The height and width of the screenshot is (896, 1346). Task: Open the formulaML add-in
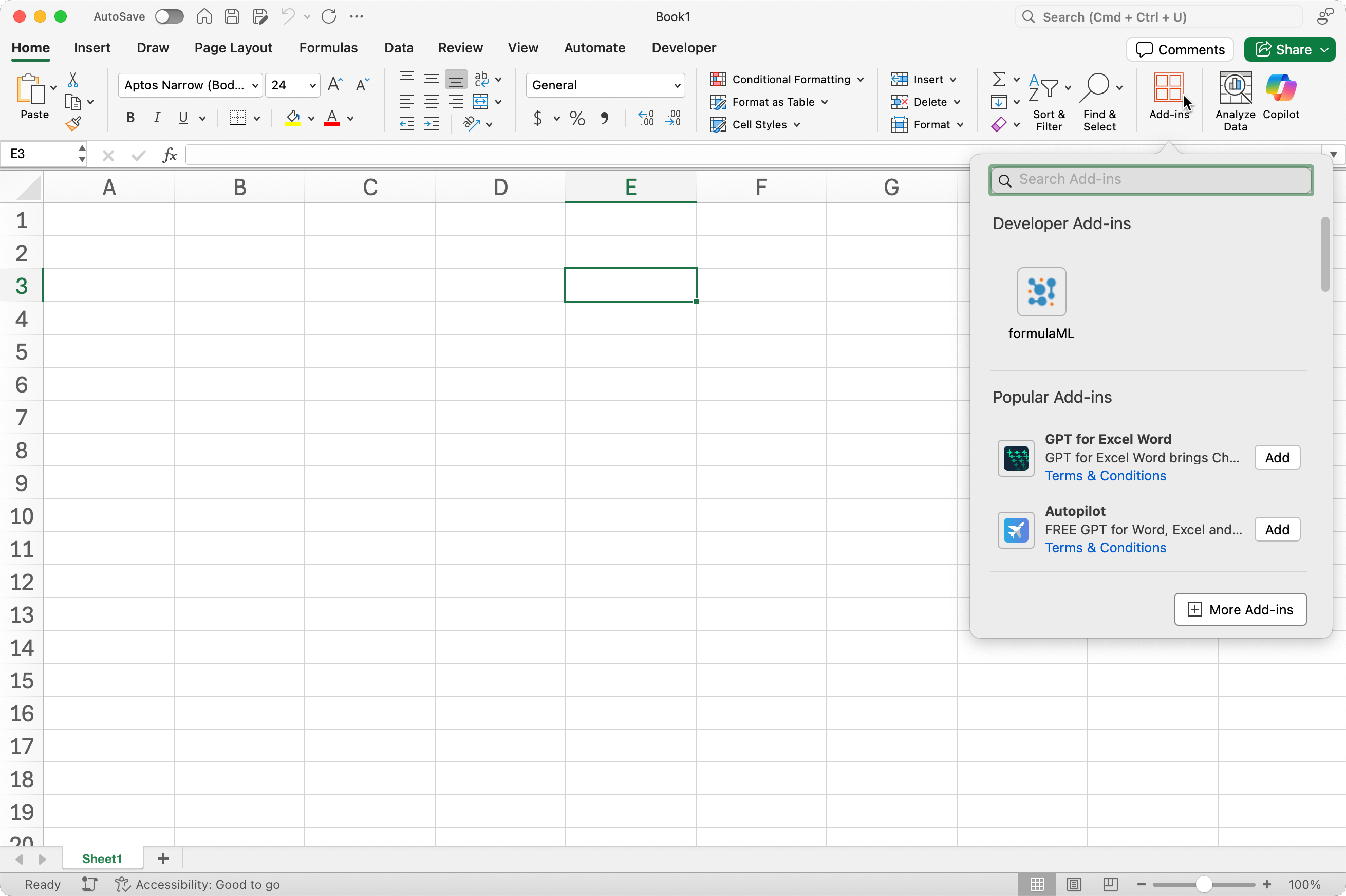pos(1041,292)
